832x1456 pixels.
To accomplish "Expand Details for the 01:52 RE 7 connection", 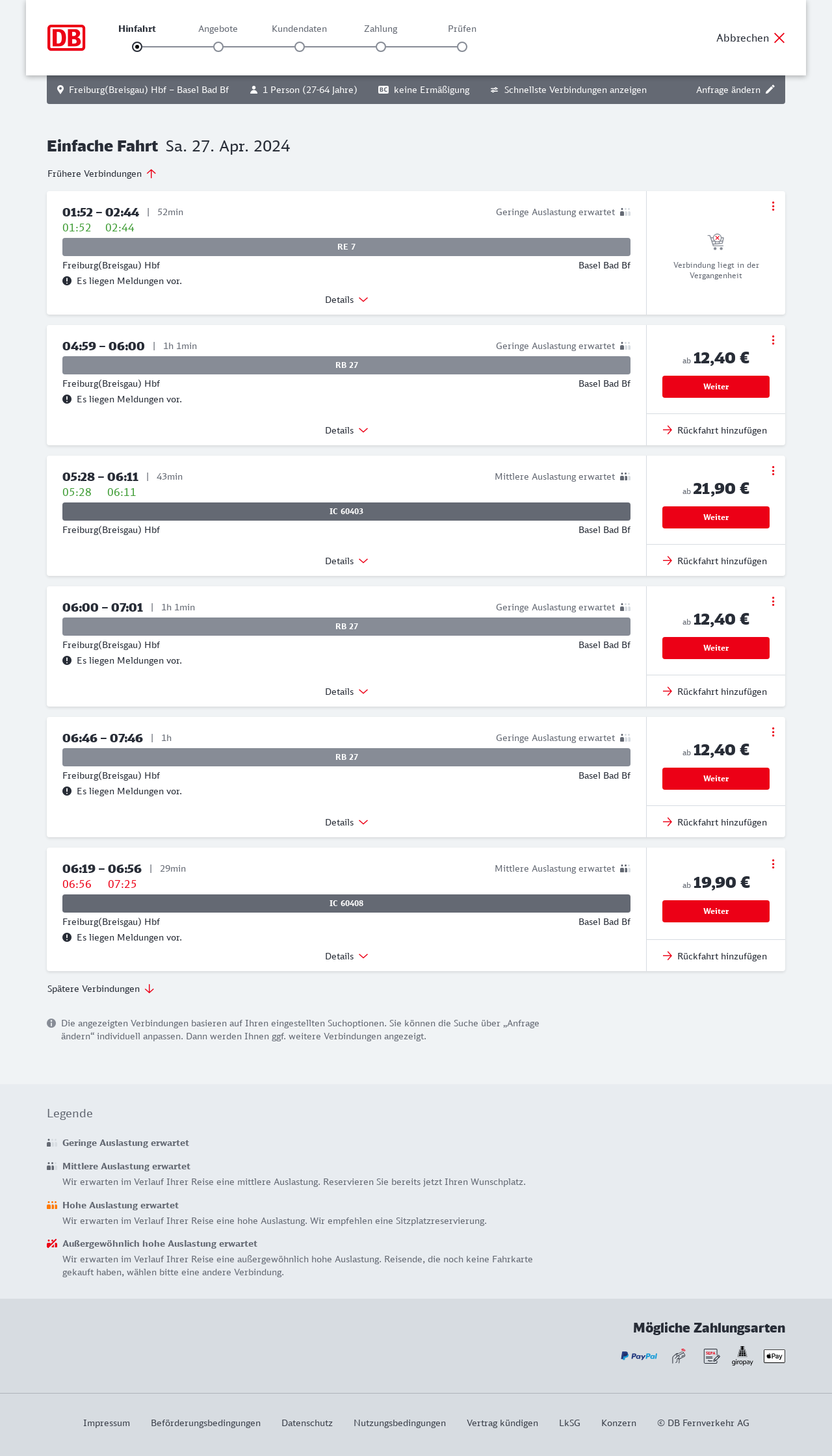I will click(346, 300).
